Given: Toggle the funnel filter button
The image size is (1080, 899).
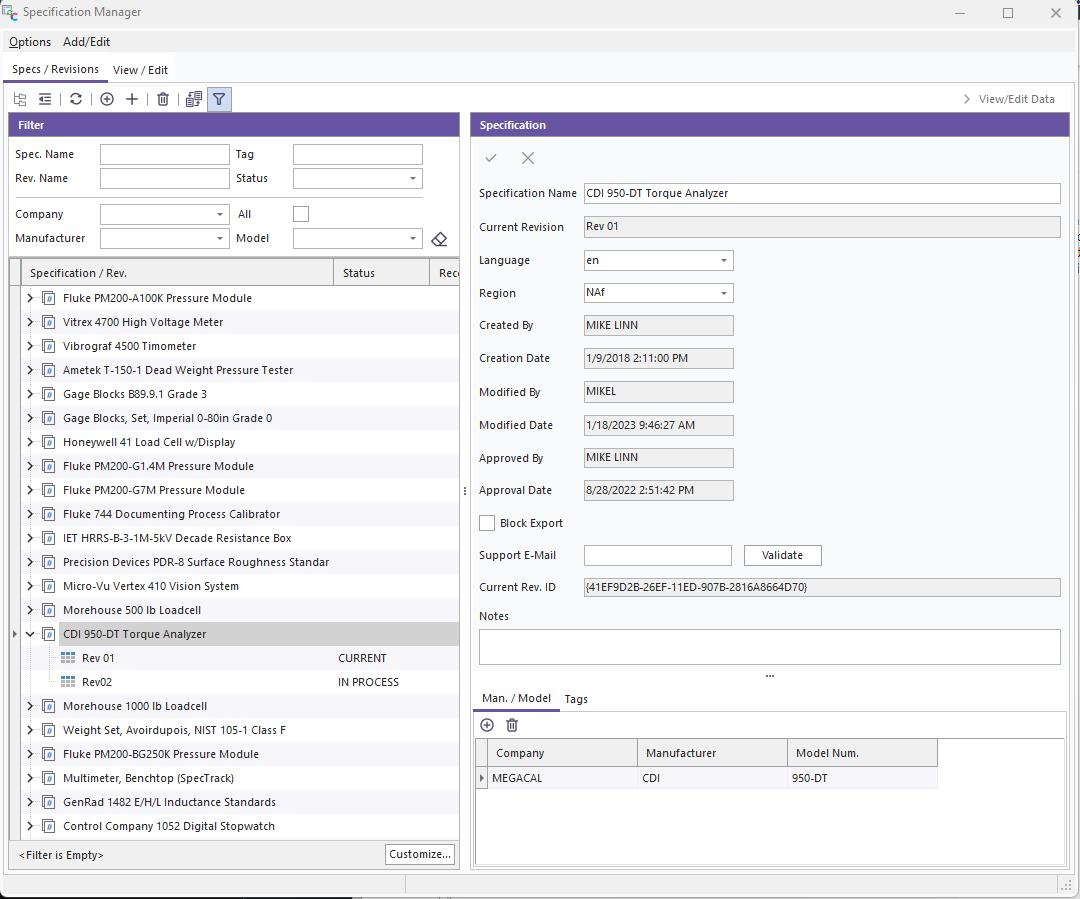Looking at the screenshot, I should 219,99.
